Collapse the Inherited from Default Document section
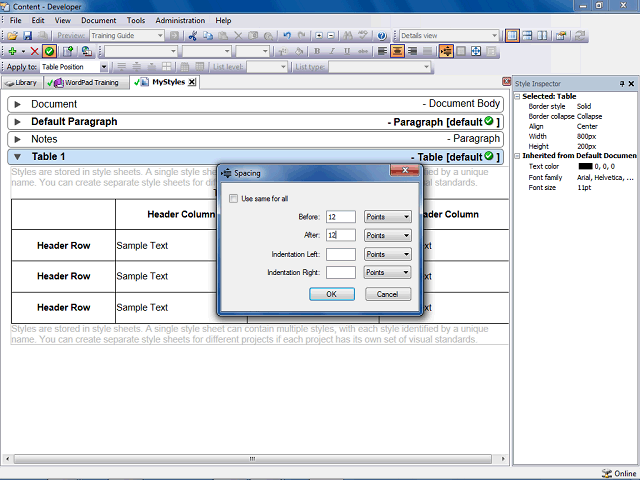The image size is (640, 480). [517, 156]
